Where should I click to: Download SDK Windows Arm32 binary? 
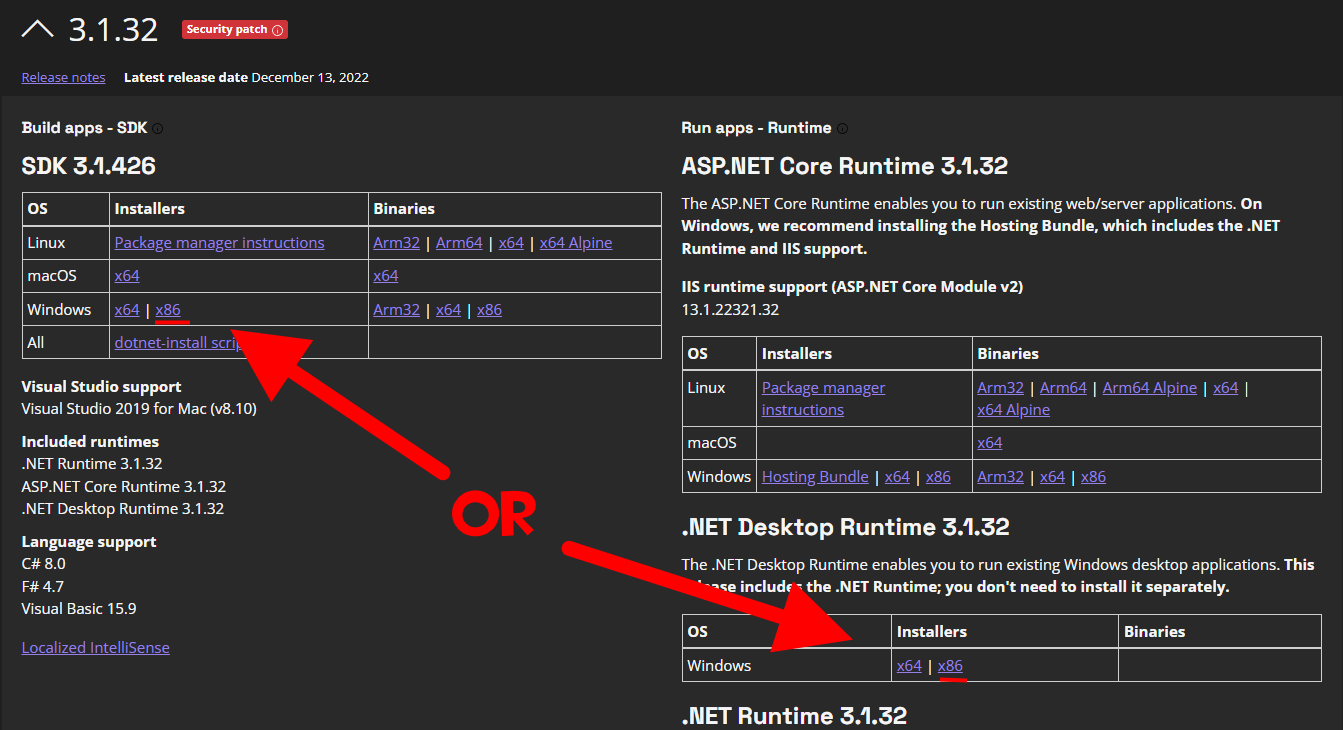pos(396,309)
